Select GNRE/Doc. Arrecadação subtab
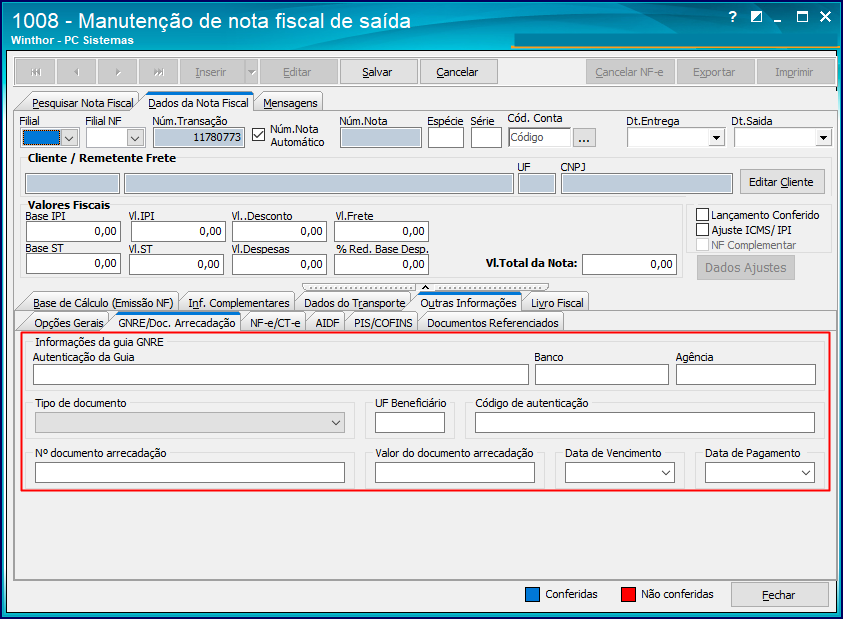Image resolution: width=843 pixels, height=619 pixels. pyautogui.click(x=176, y=323)
